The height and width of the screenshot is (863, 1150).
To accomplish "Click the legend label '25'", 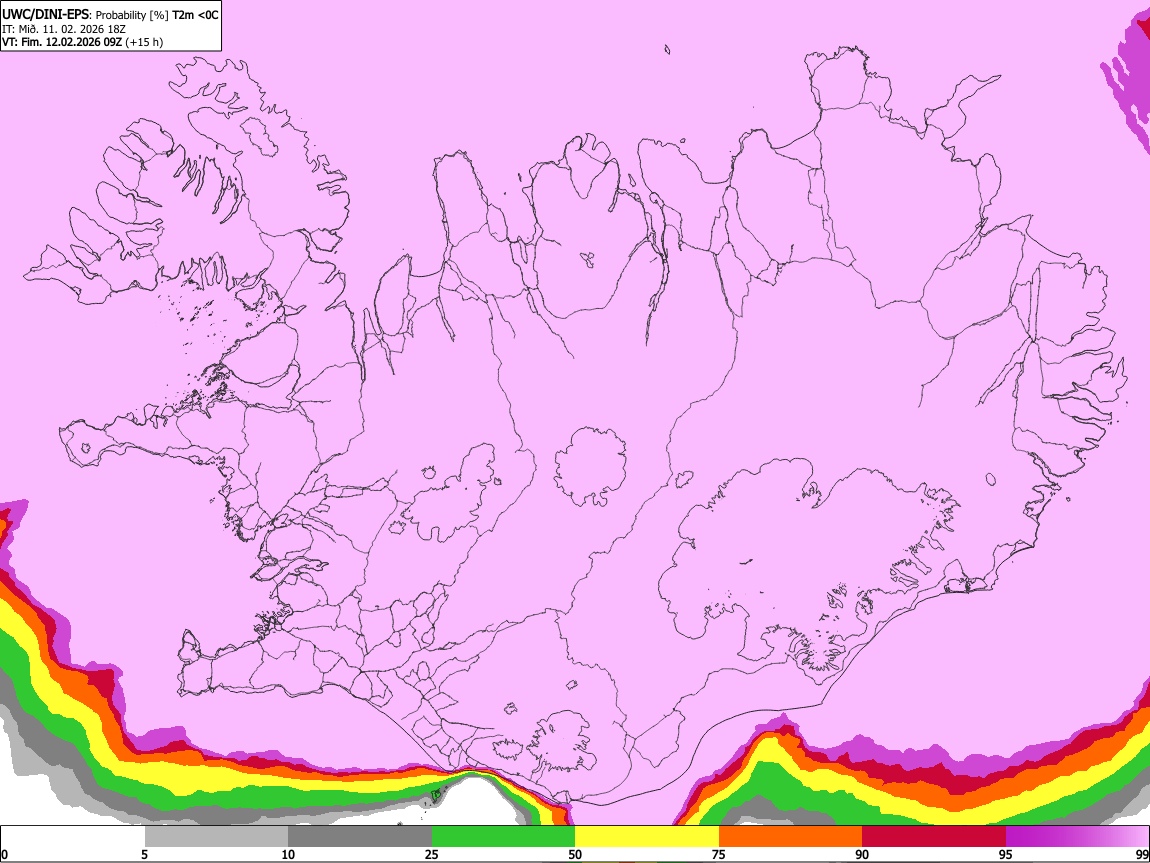I will pyautogui.click(x=432, y=855).
